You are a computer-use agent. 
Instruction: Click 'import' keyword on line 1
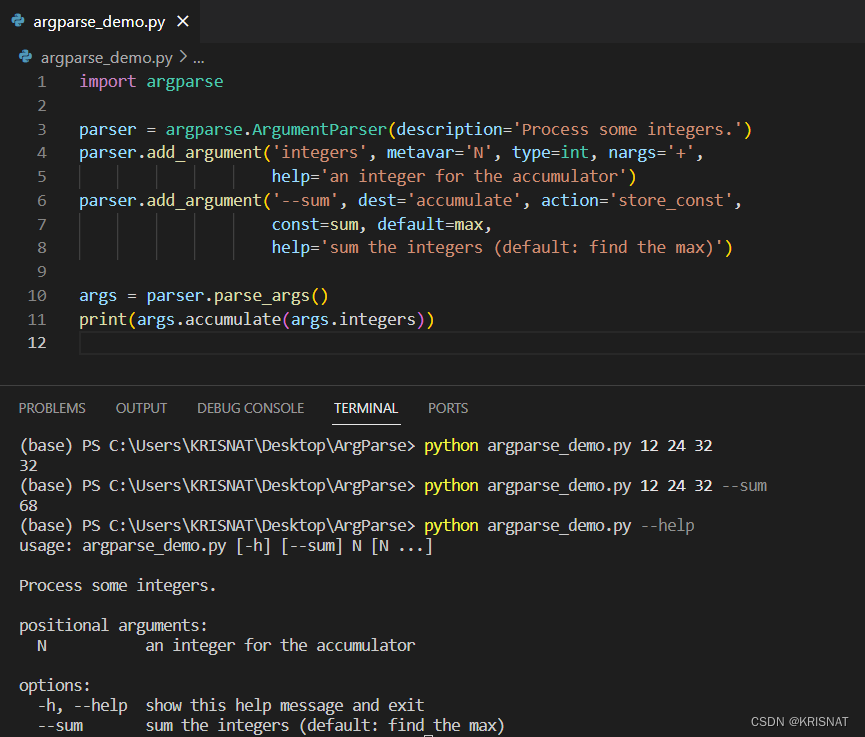click(108, 82)
